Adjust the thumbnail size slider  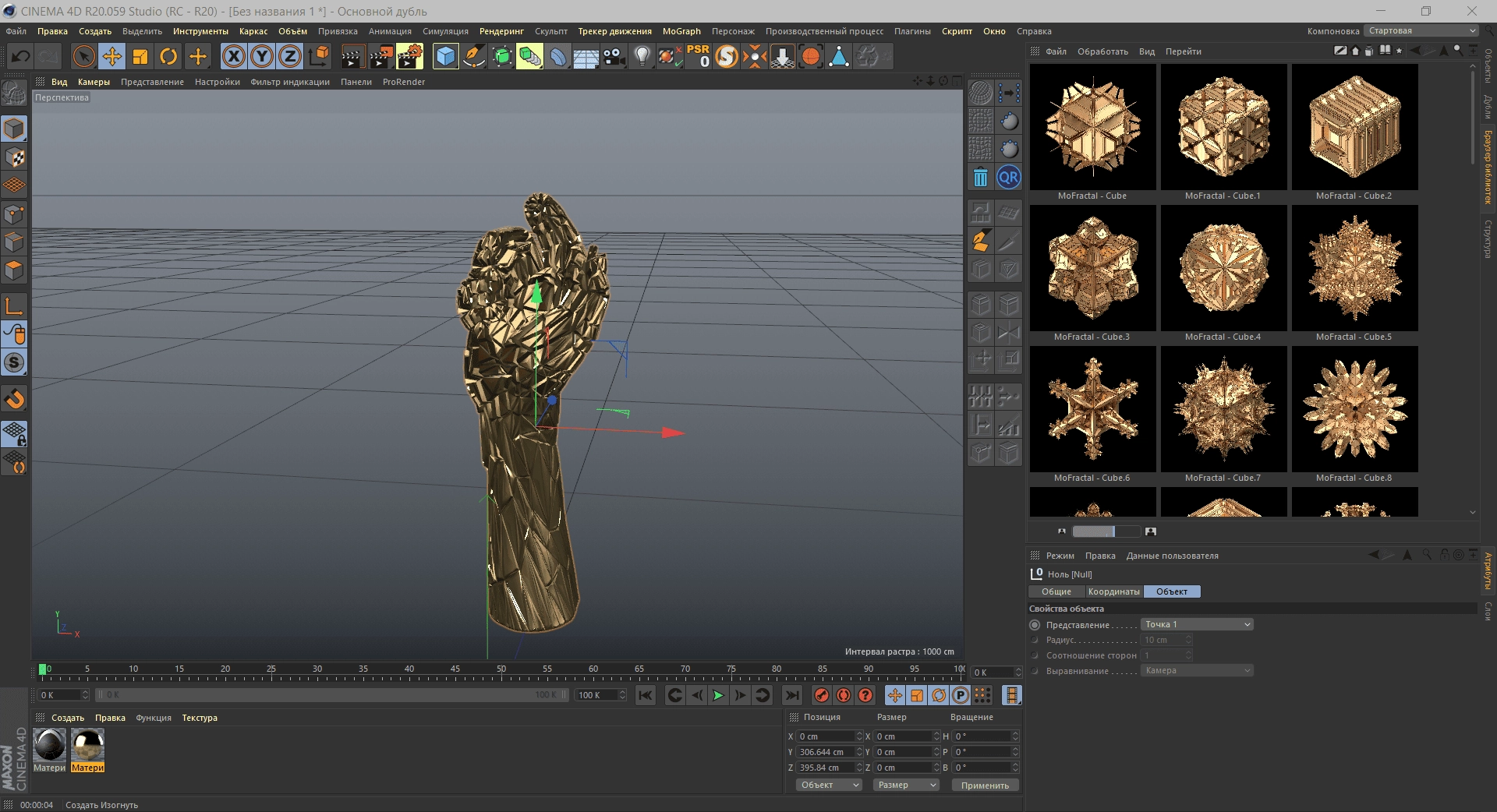1106,531
